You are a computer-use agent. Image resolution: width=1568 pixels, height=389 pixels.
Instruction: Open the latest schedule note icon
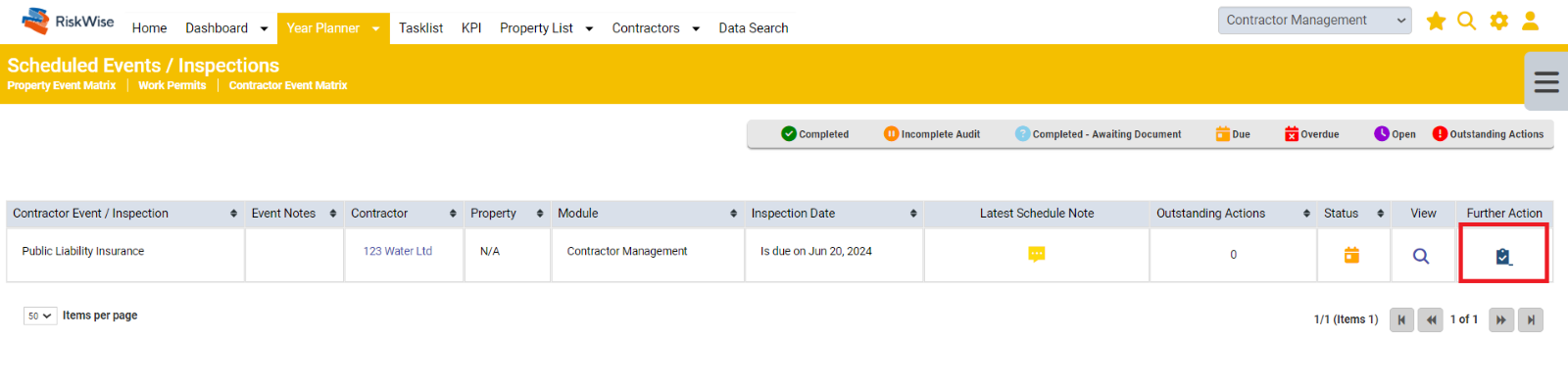(x=1037, y=255)
